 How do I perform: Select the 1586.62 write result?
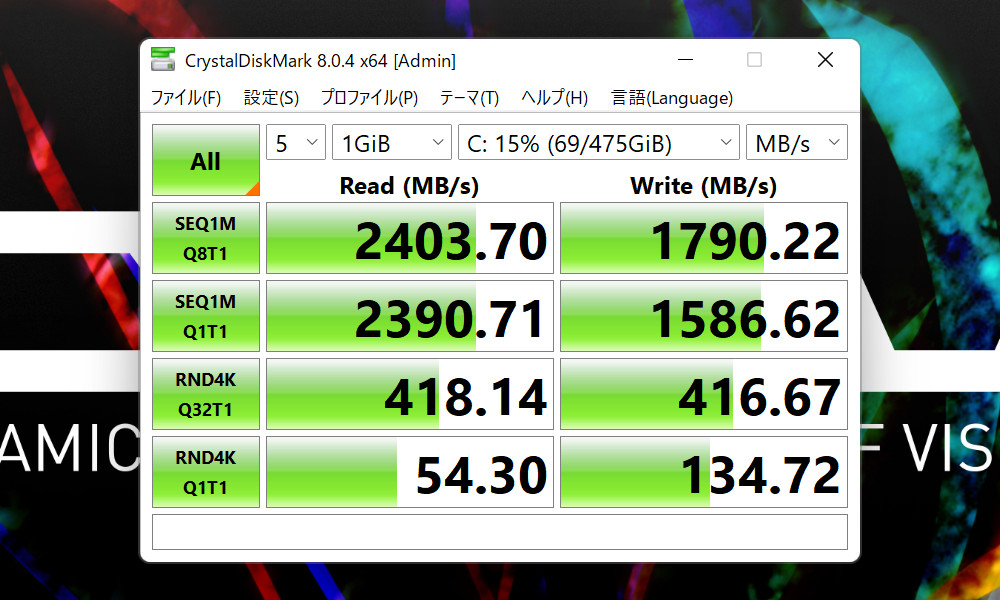coord(703,316)
